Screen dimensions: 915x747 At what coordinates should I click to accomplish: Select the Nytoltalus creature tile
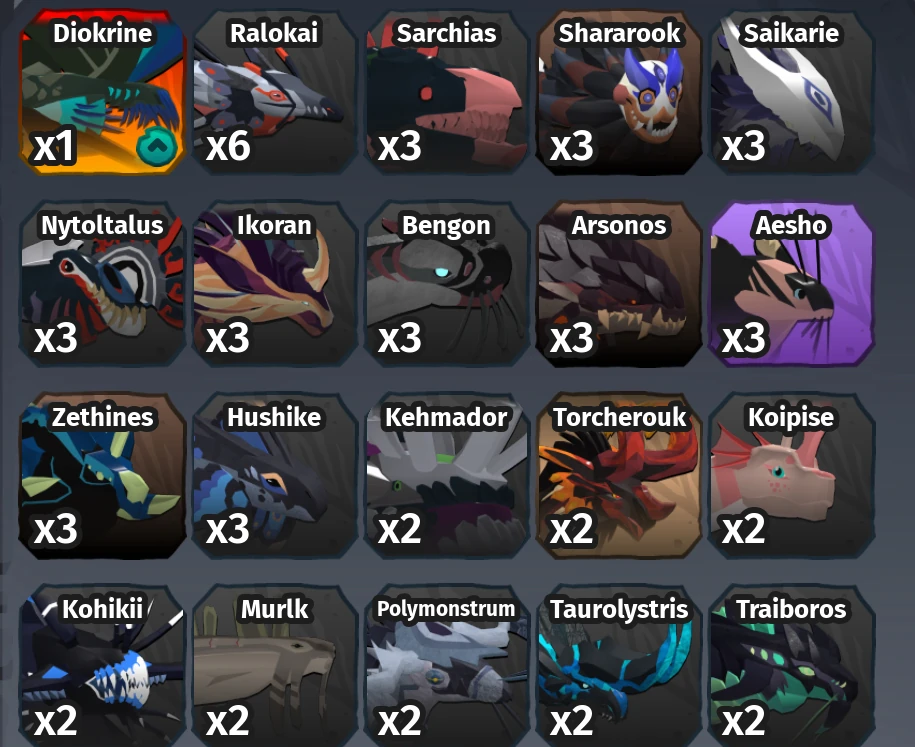point(103,284)
